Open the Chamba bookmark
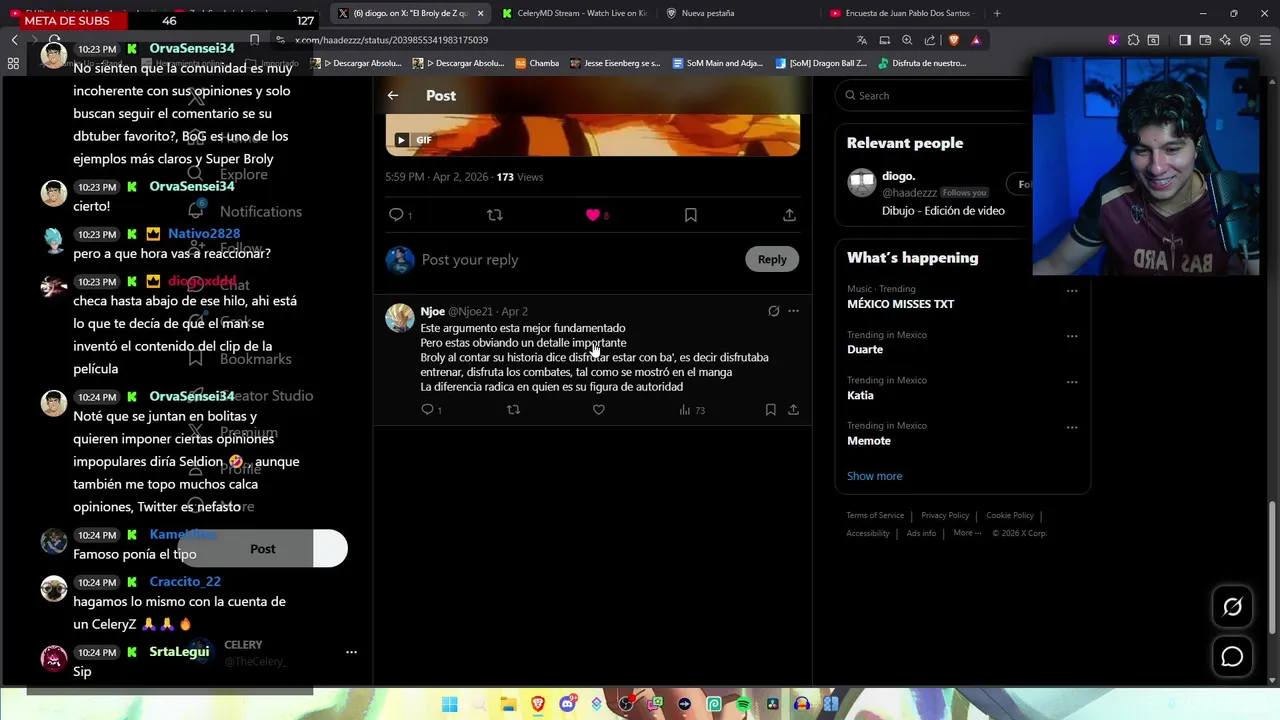 pos(537,63)
